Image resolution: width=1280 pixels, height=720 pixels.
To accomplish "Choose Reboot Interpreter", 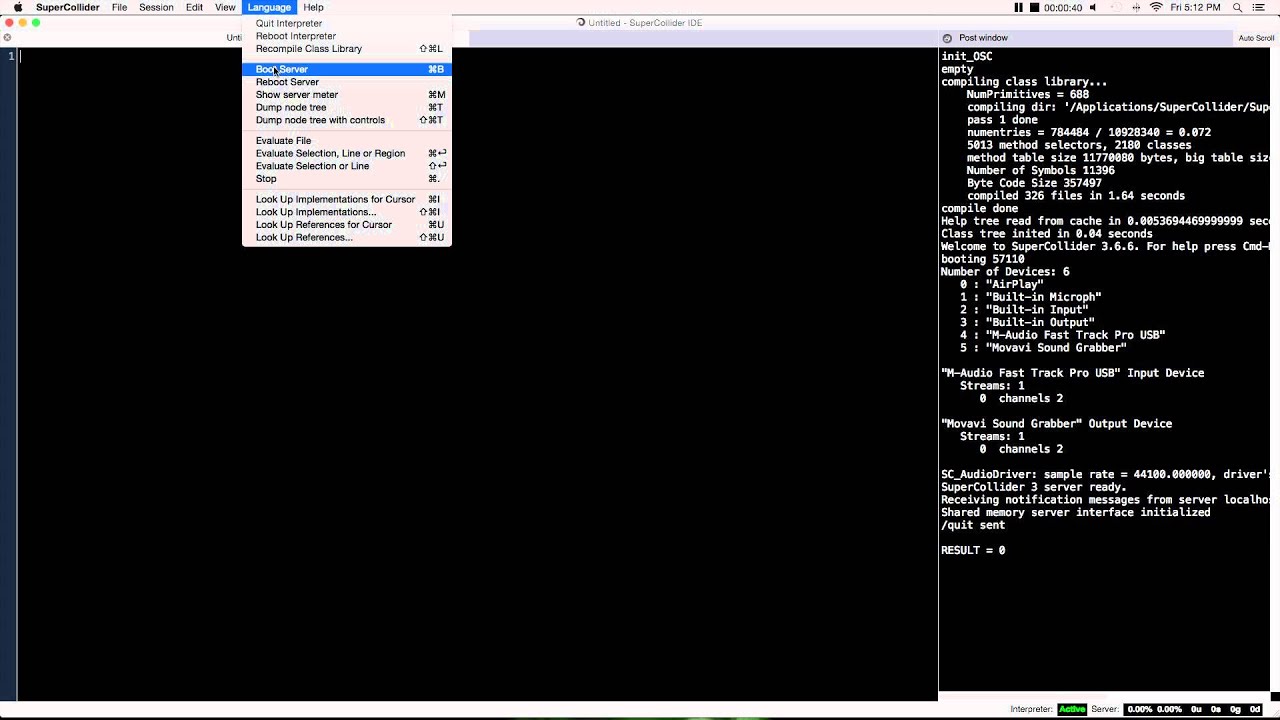I will point(347,36).
